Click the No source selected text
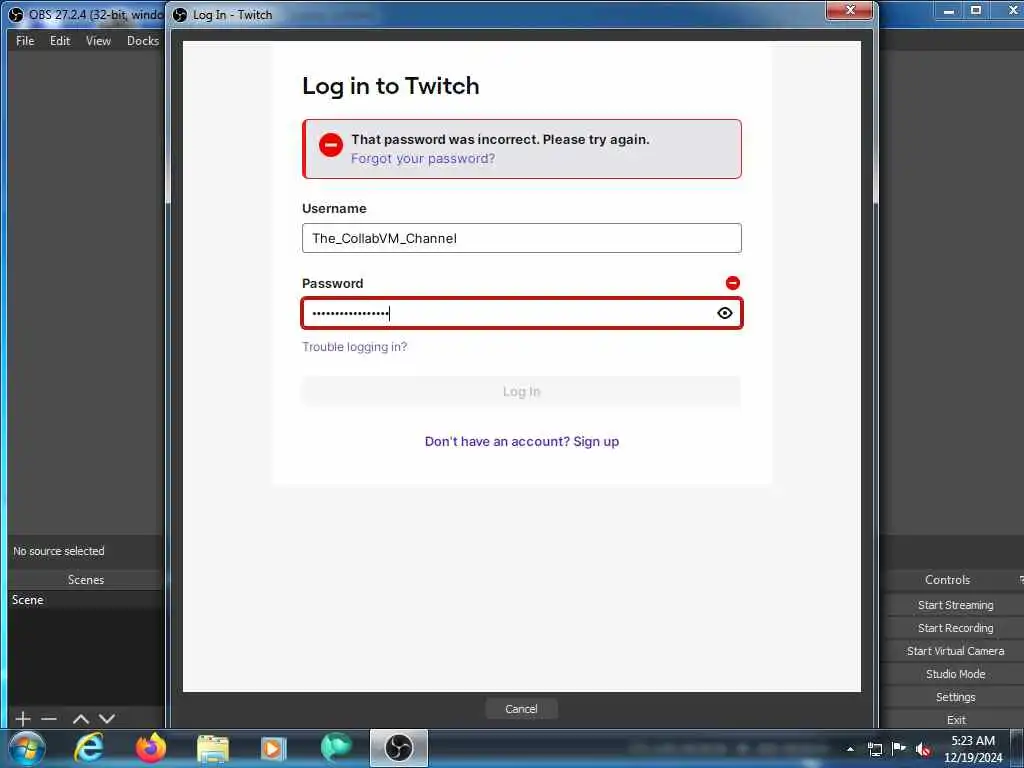1024x768 pixels. tap(59, 551)
